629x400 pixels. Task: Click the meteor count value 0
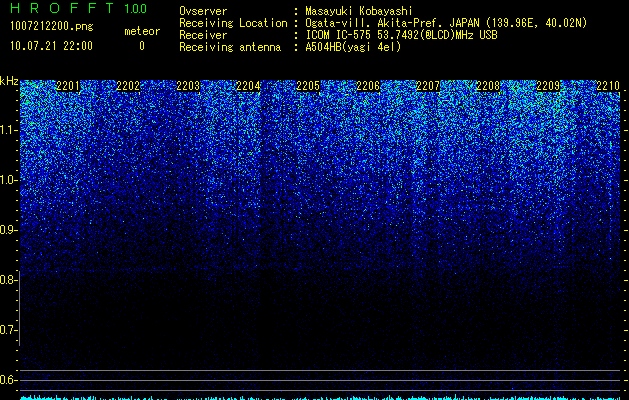pyautogui.click(x=142, y=46)
